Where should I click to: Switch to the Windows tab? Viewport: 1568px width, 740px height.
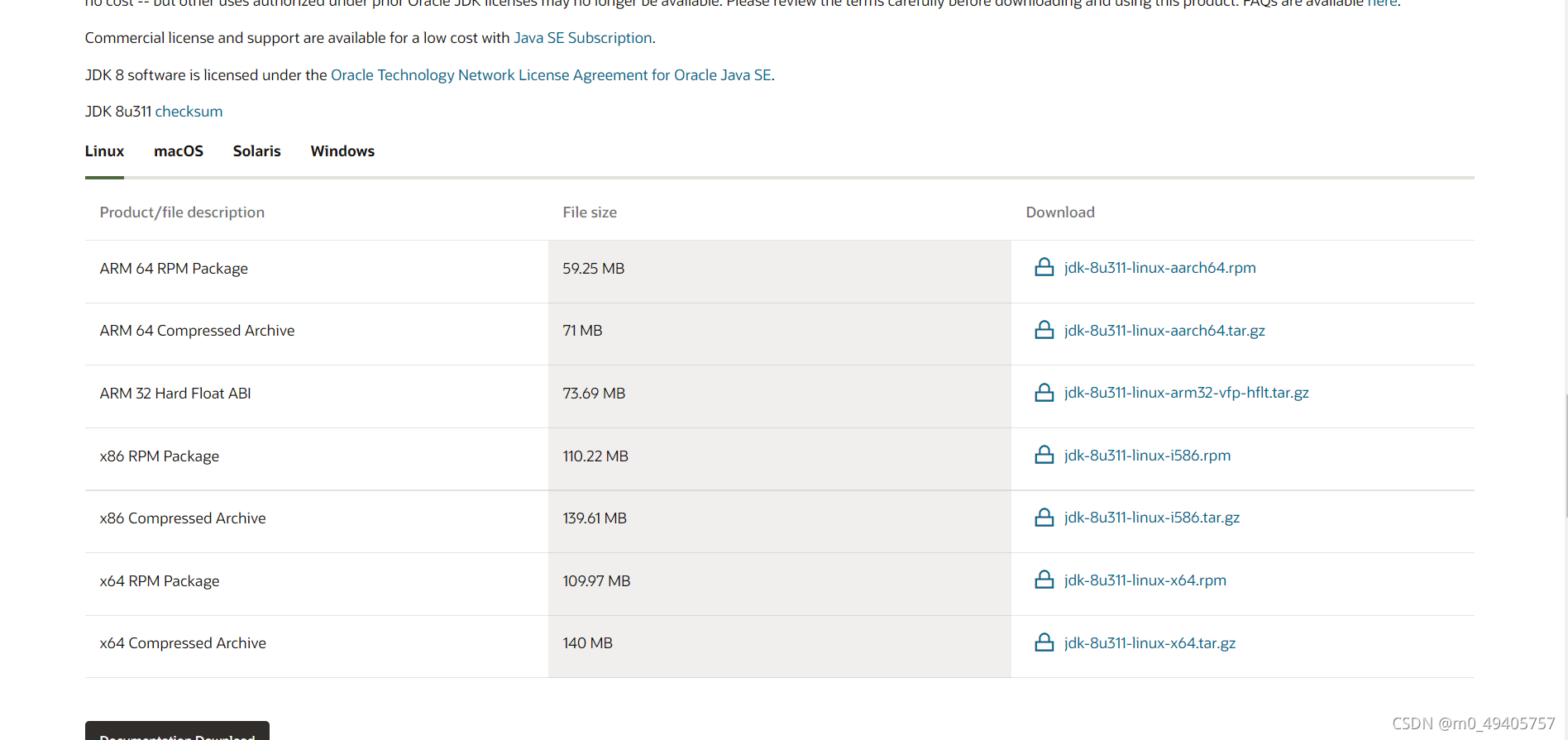pyautogui.click(x=342, y=151)
